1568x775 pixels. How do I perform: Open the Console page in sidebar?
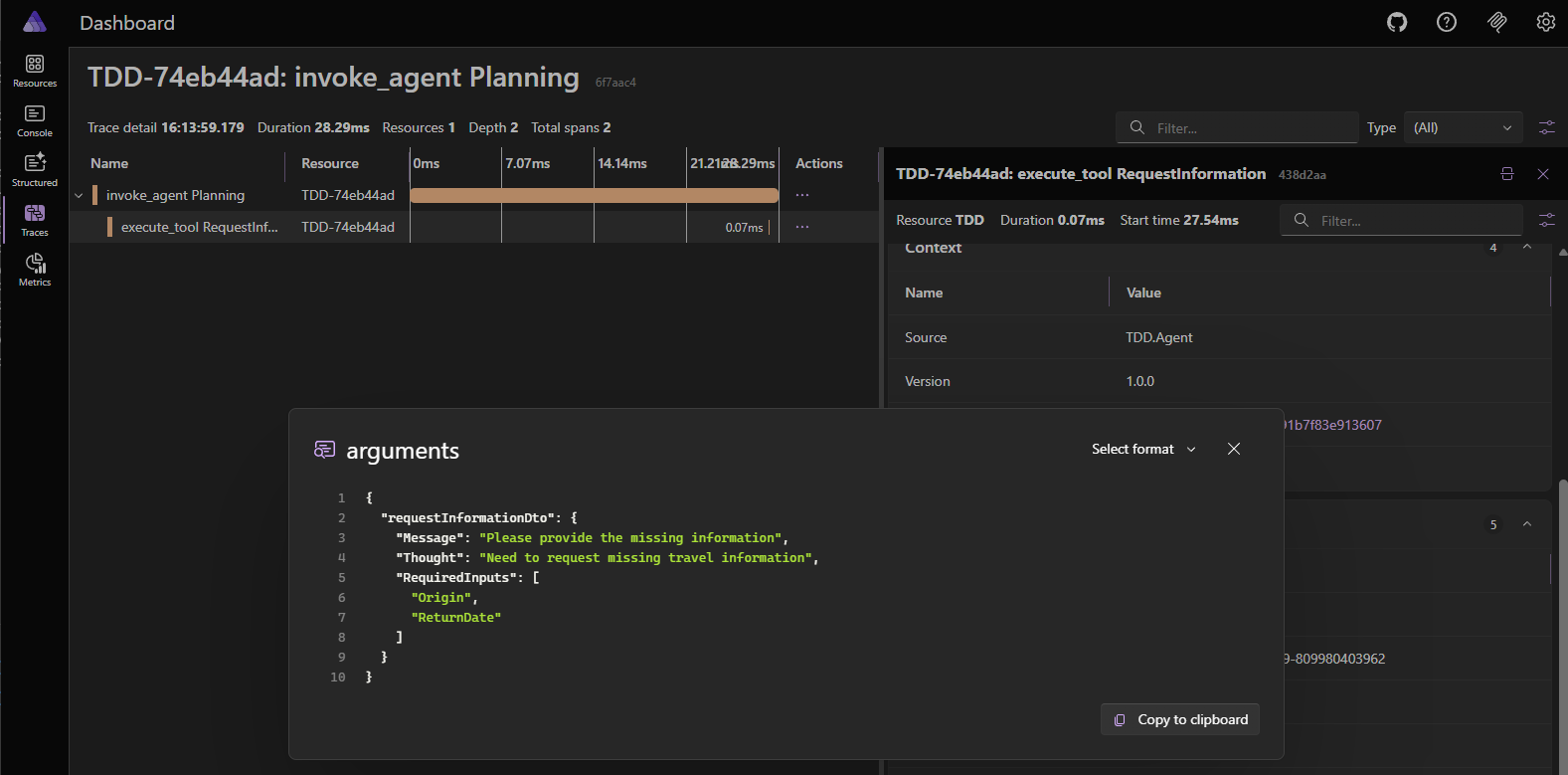click(x=35, y=120)
